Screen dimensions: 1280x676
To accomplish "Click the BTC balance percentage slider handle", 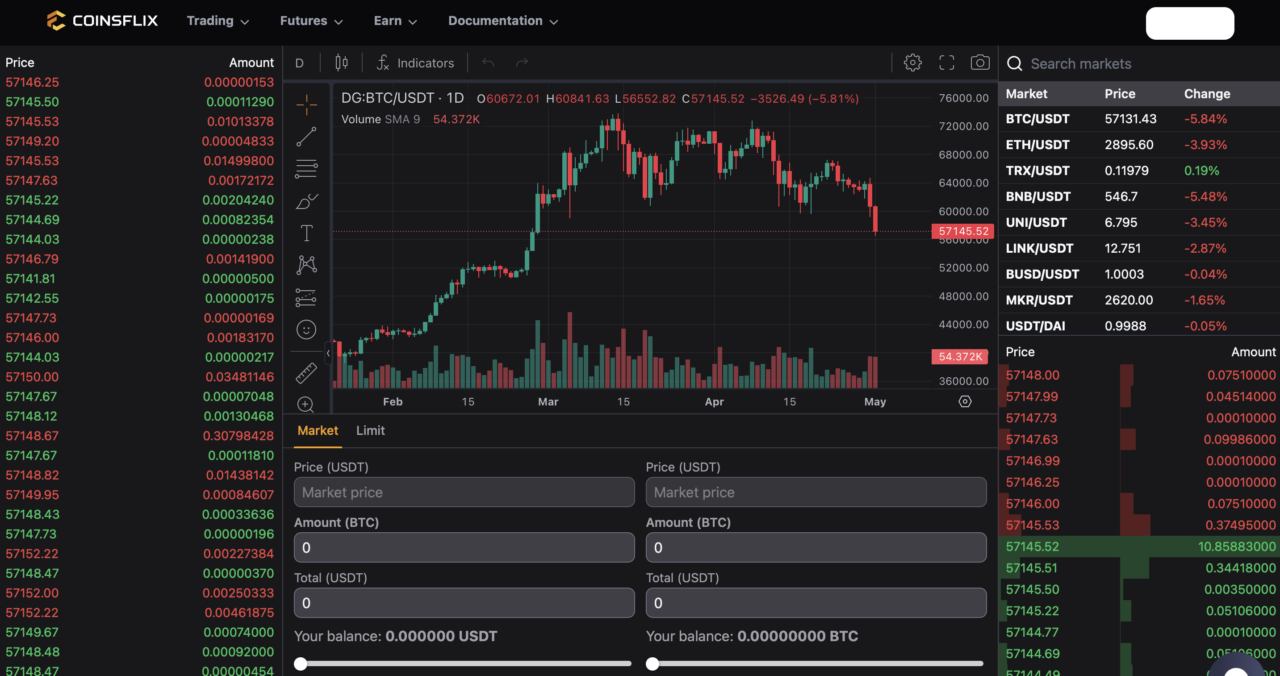I will coord(652,663).
